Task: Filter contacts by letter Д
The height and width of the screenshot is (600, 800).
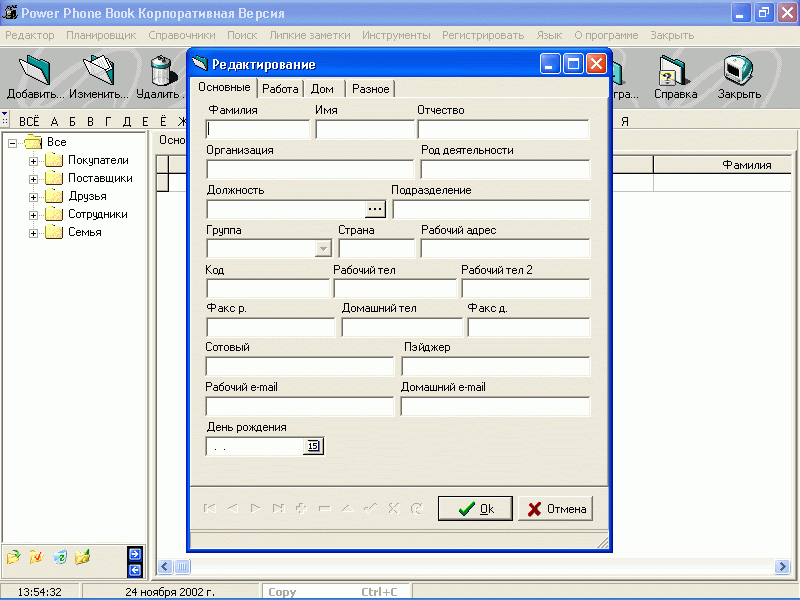Action: coord(127,121)
